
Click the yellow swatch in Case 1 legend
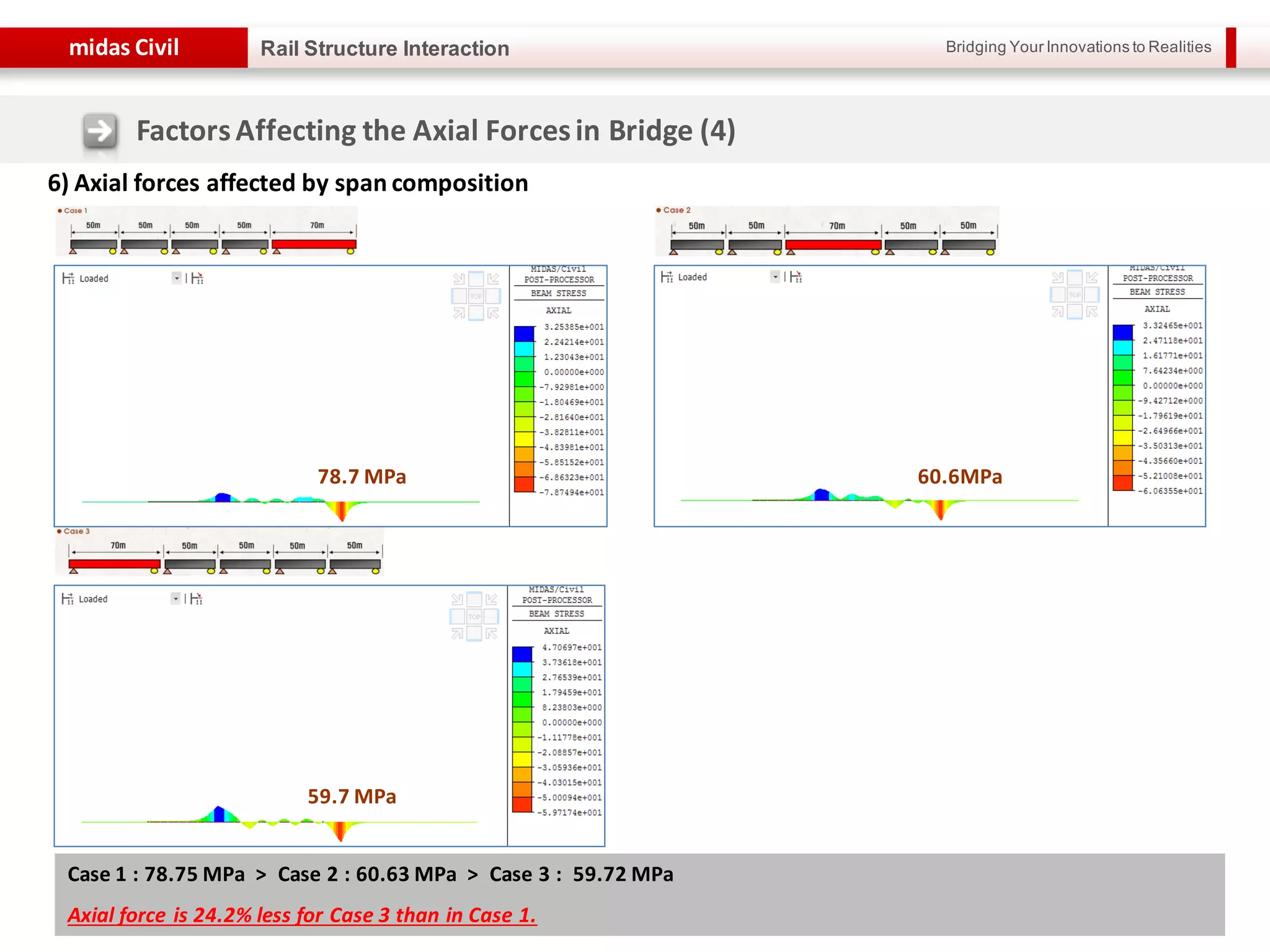(524, 439)
